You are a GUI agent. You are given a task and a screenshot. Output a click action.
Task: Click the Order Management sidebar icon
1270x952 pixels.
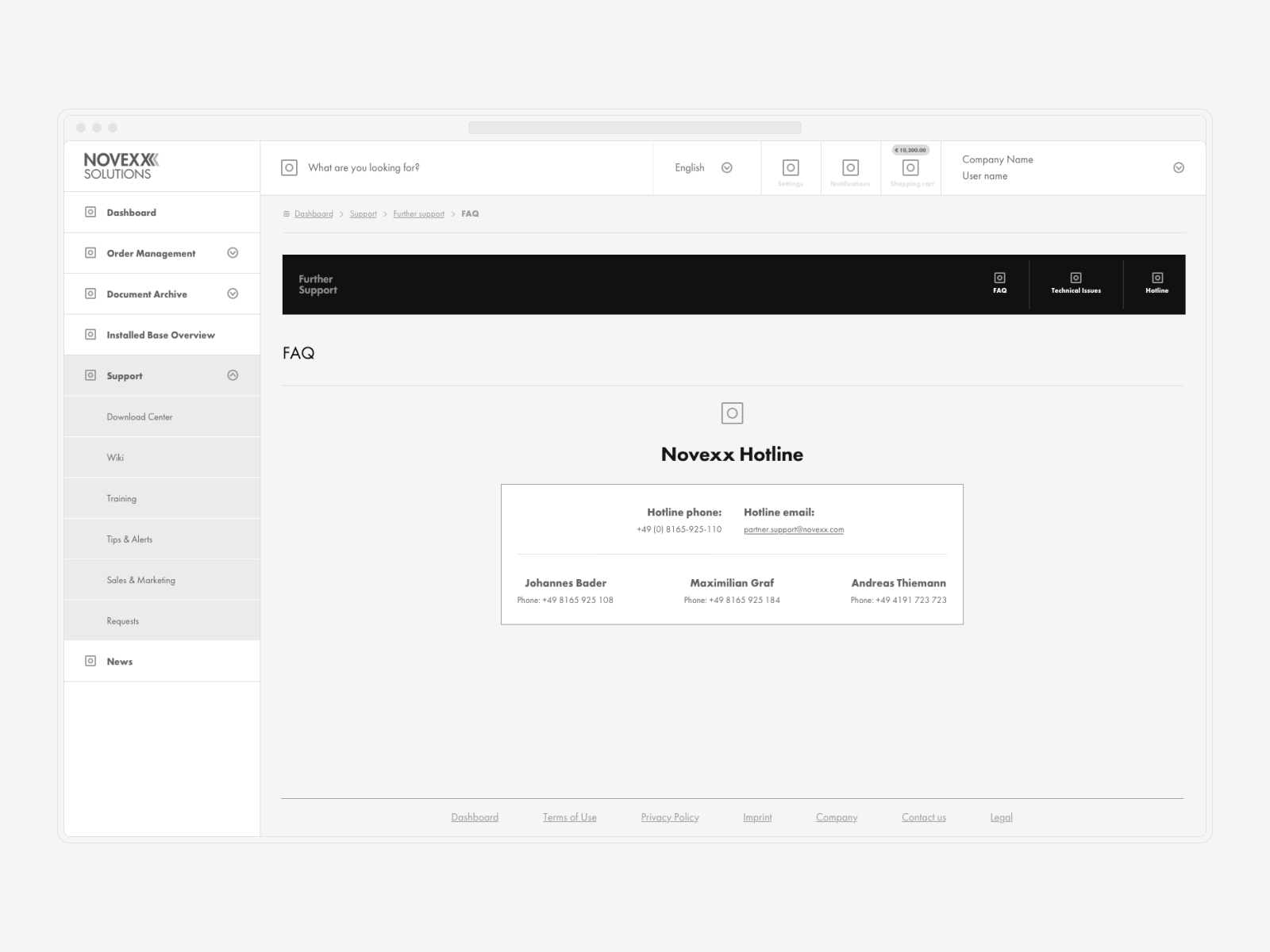[x=90, y=253]
